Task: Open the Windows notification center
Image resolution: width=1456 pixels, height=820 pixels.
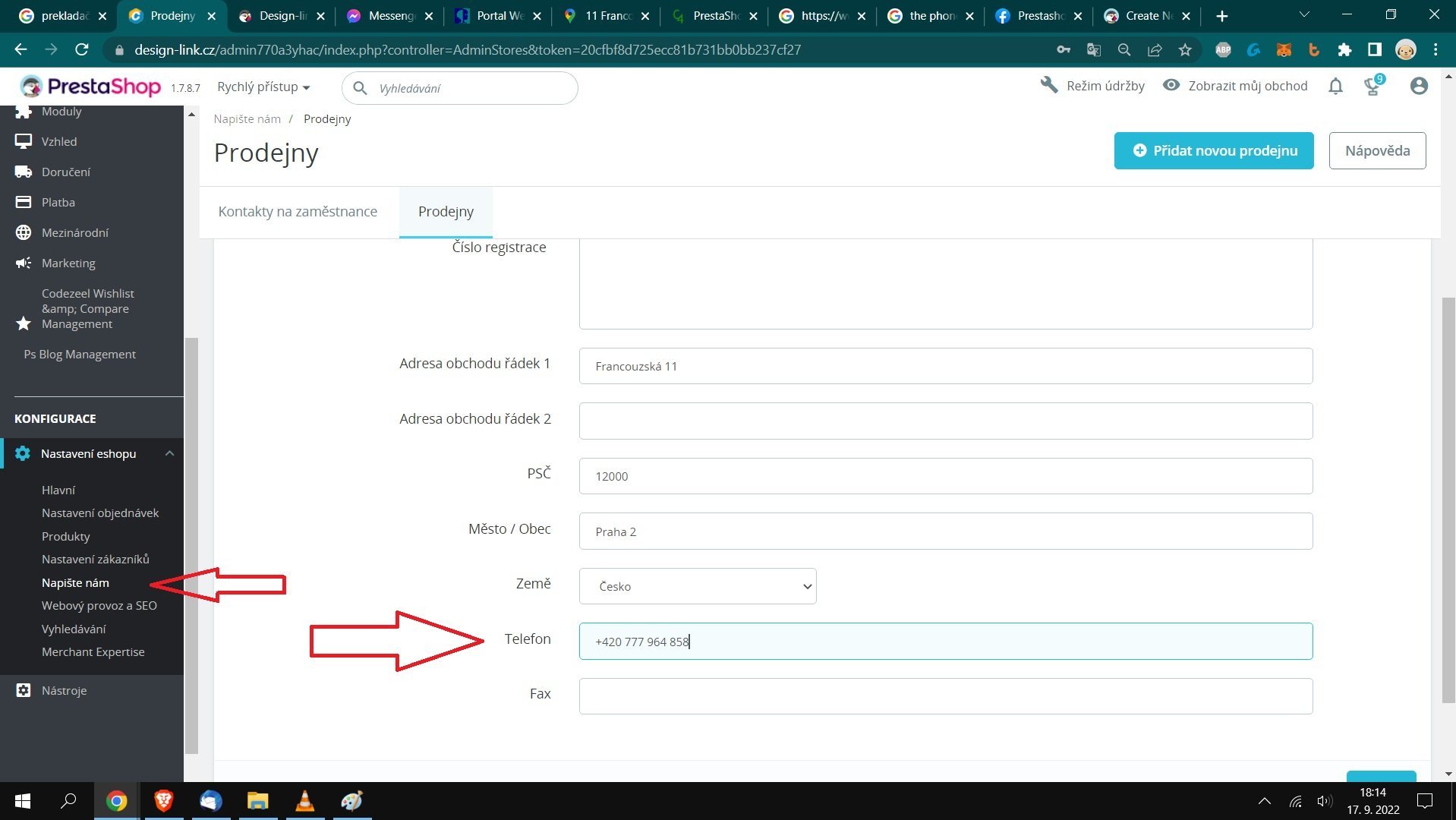Action: [x=1425, y=800]
